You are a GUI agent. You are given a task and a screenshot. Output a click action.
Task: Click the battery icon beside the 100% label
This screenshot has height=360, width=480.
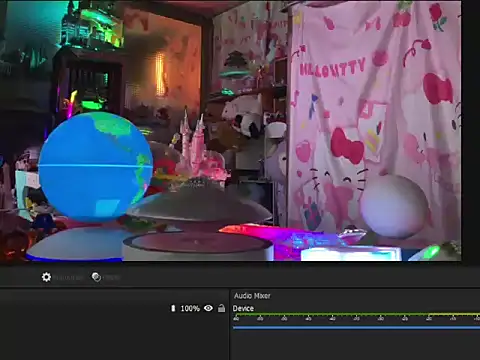[x=173, y=308]
